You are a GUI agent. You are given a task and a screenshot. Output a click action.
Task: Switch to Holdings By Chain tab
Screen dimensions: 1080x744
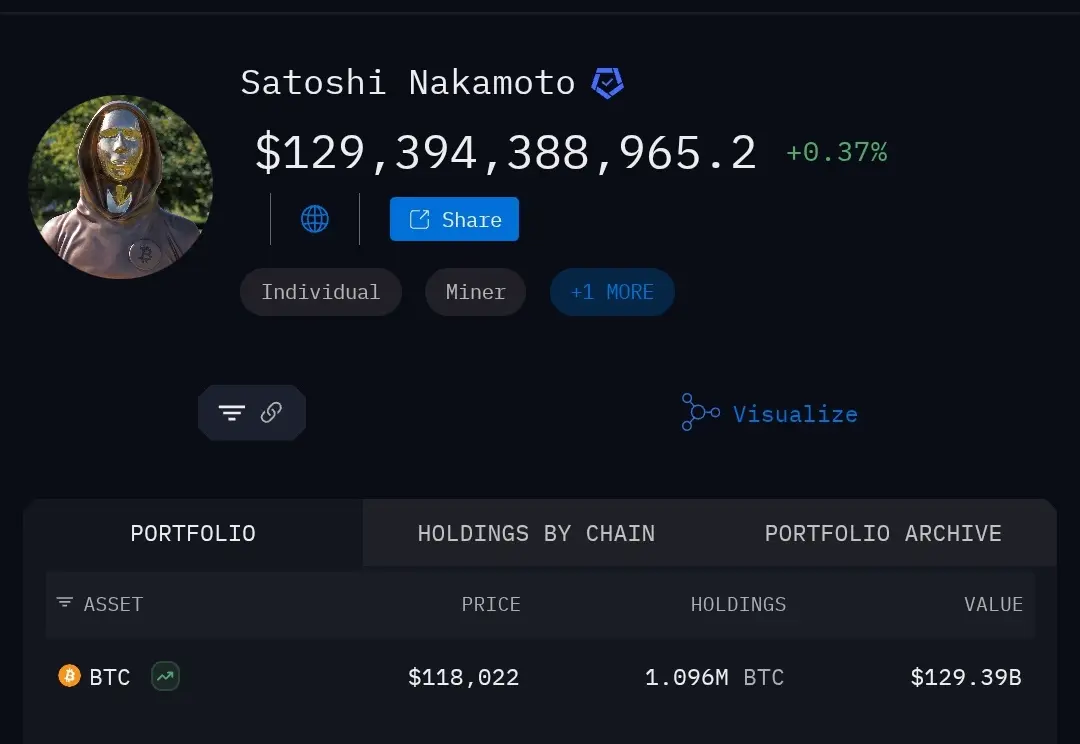pos(536,533)
